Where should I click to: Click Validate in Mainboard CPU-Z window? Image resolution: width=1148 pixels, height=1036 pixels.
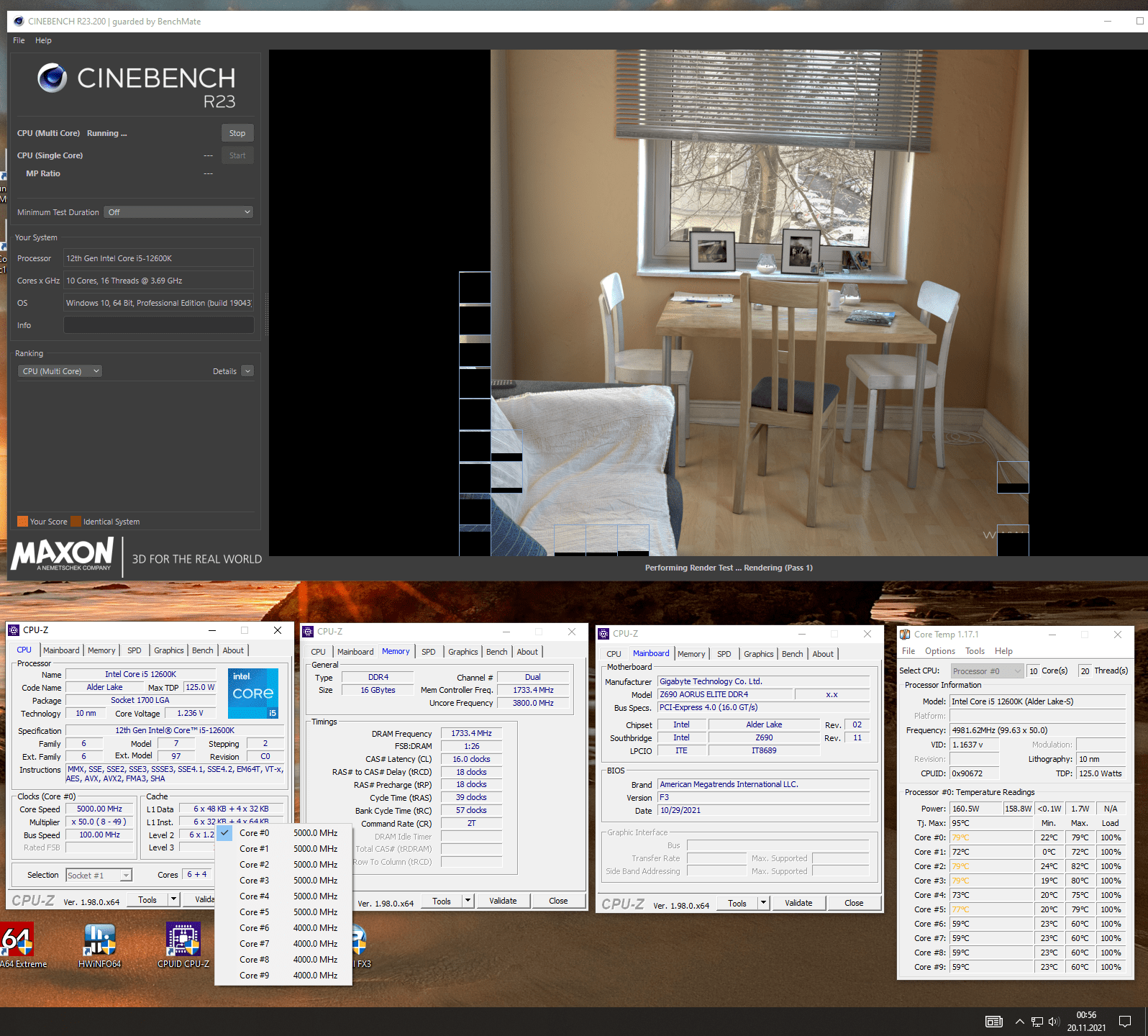[798, 903]
